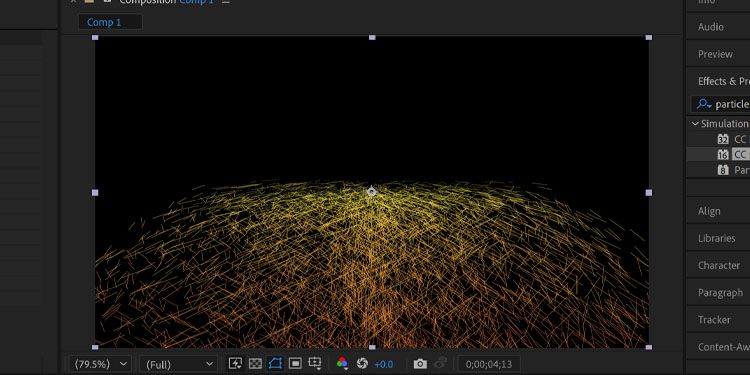750x375 pixels.
Task: Open the effects search magnifier dropdown
Action: (704, 104)
